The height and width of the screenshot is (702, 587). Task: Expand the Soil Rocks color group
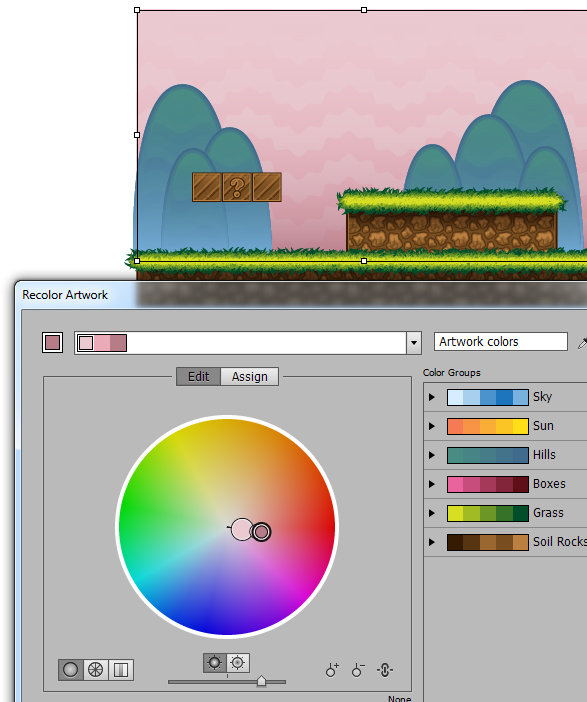[432, 542]
